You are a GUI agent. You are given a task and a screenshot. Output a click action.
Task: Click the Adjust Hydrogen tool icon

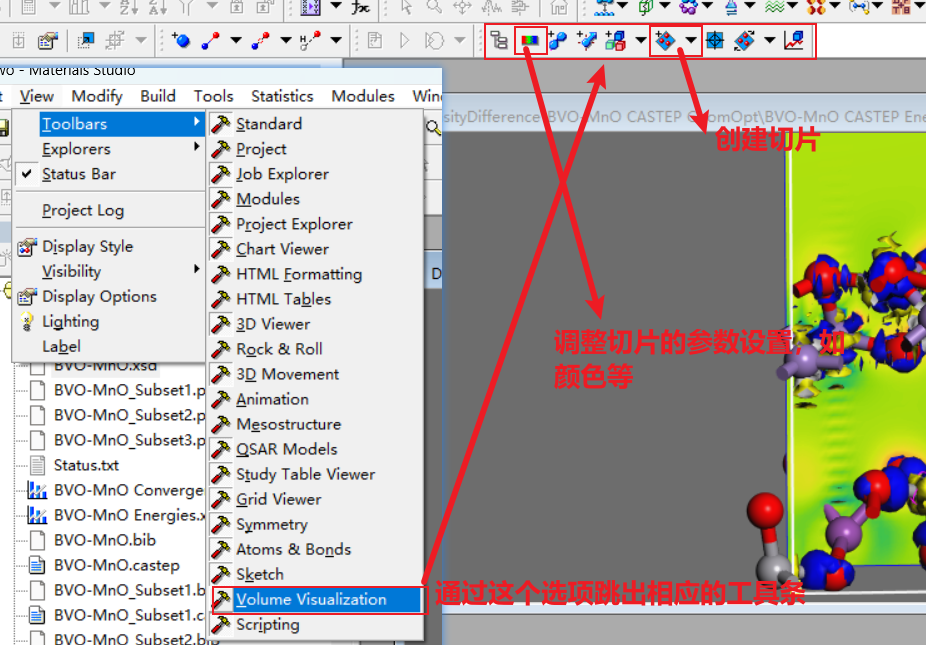(310, 40)
